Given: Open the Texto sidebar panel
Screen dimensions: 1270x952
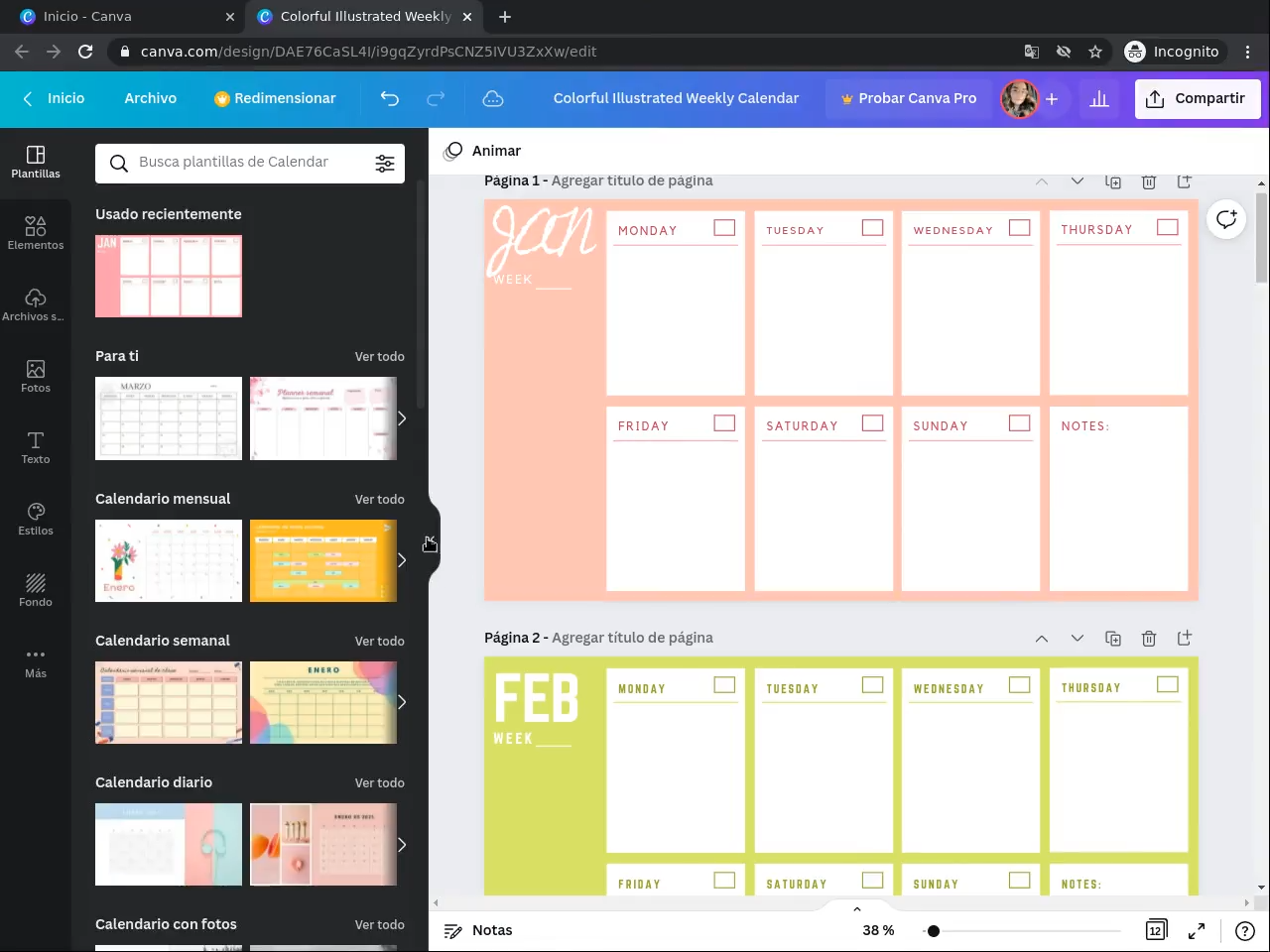Looking at the screenshot, I should [x=36, y=447].
